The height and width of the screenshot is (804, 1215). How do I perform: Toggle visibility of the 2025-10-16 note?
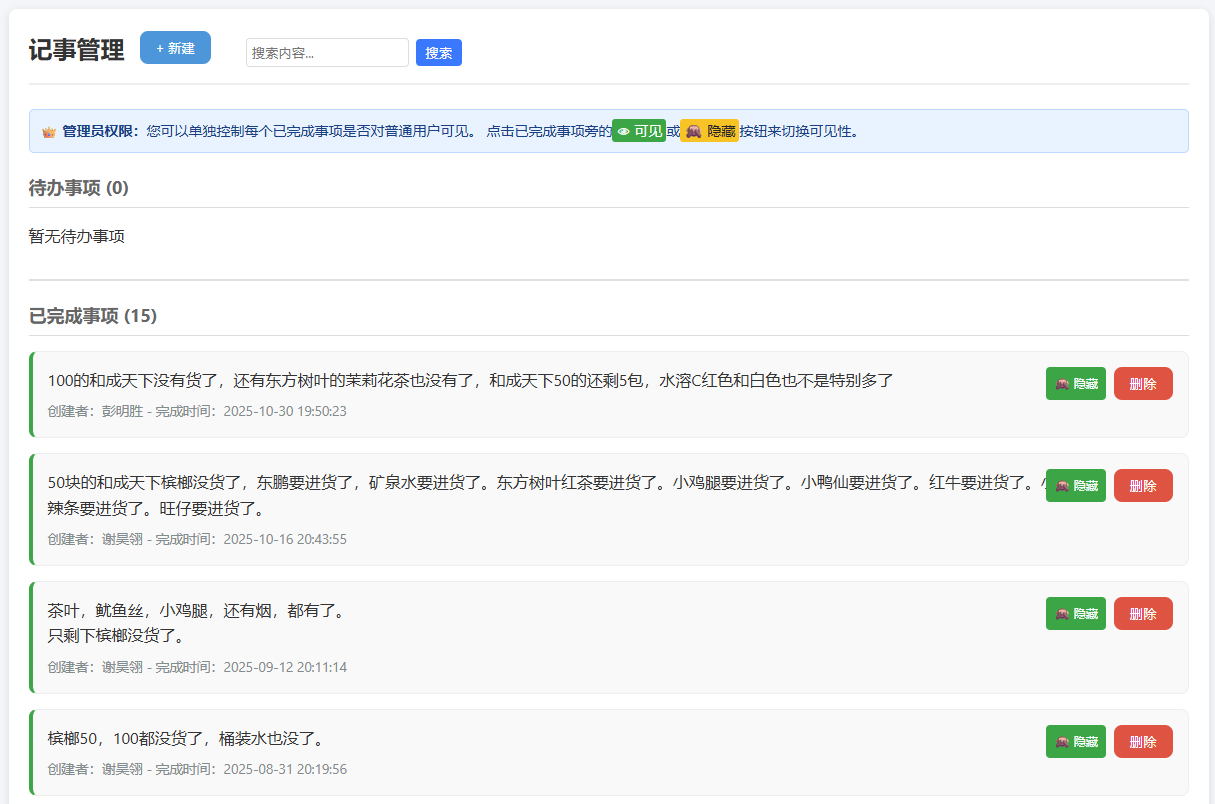click(x=1075, y=486)
